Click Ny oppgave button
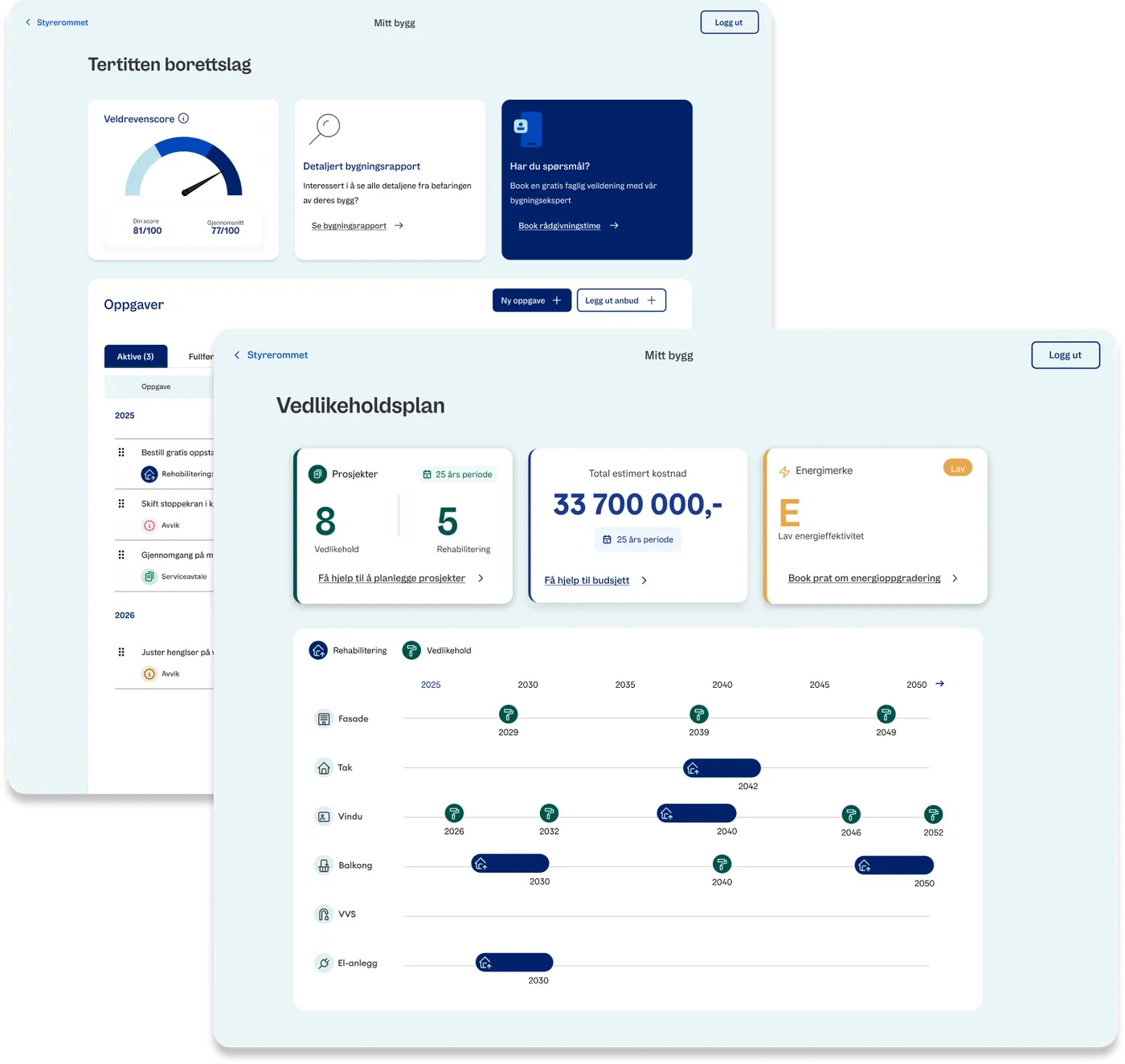The width and height of the screenshot is (1125, 1064). point(532,301)
